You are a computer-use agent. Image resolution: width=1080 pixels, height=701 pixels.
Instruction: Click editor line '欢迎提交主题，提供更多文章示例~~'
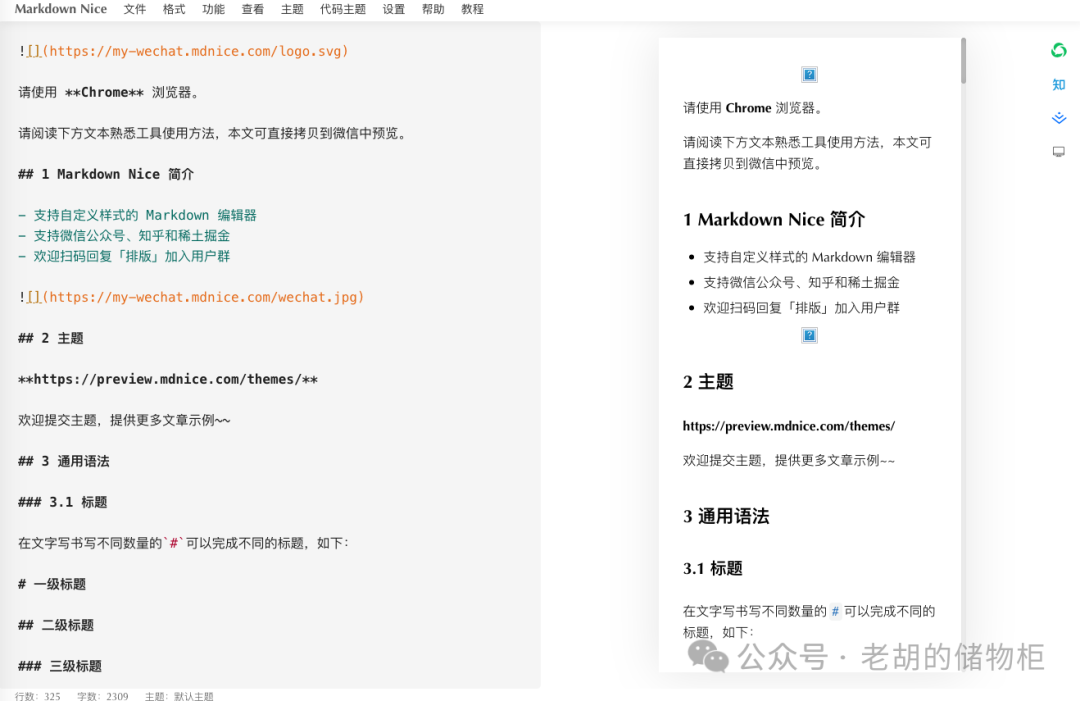click(x=125, y=420)
